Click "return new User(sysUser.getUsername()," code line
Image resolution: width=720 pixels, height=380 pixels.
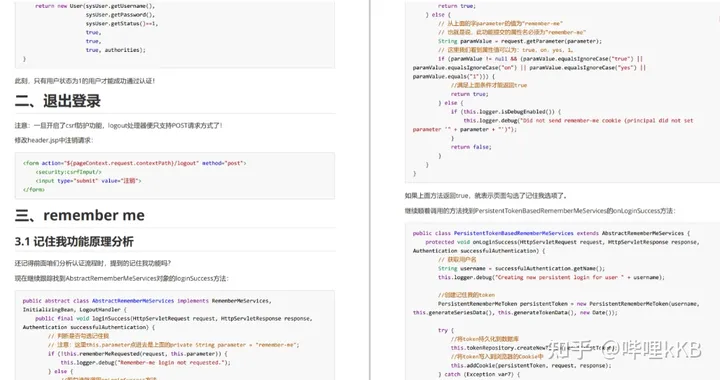pyautogui.click(x=95, y=6)
